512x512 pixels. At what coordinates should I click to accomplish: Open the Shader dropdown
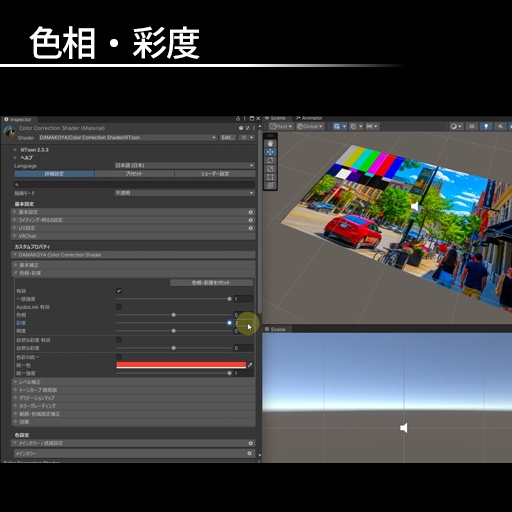click(x=128, y=137)
